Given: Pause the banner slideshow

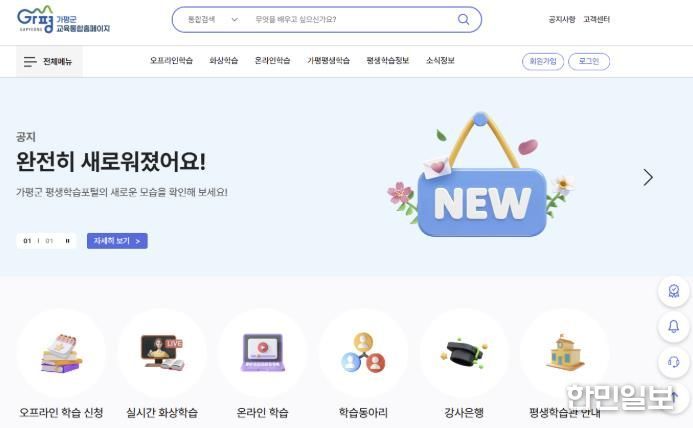Looking at the screenshot, I should (68, 241).
